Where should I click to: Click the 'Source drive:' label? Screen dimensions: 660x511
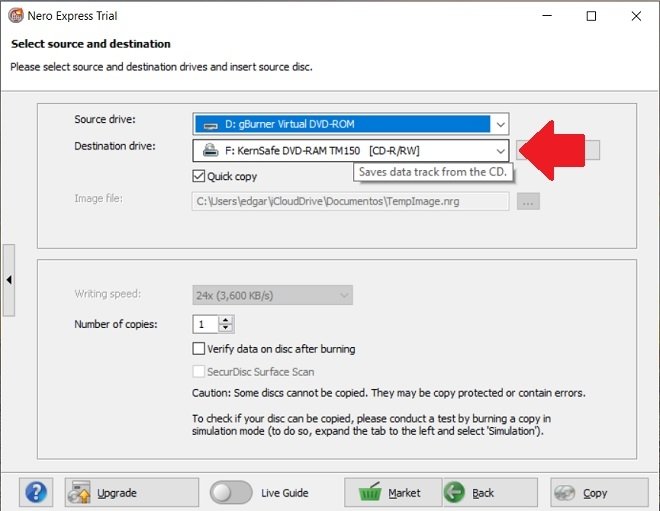coord(105,119)
